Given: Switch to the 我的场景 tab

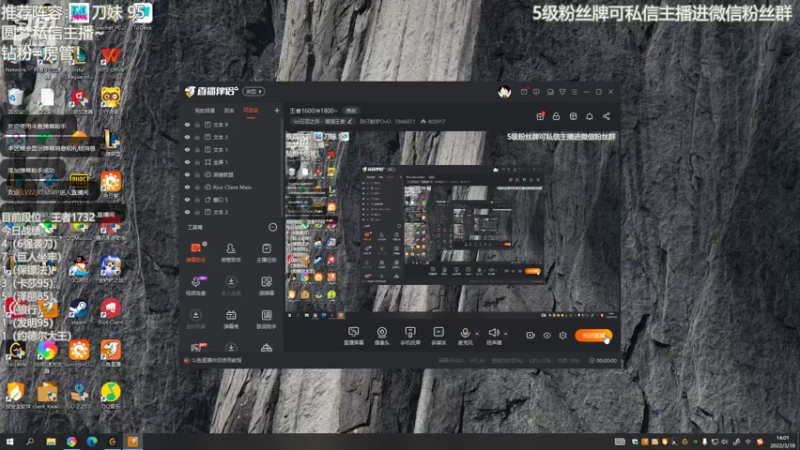Looking at the screenshot, I should 205,110.
